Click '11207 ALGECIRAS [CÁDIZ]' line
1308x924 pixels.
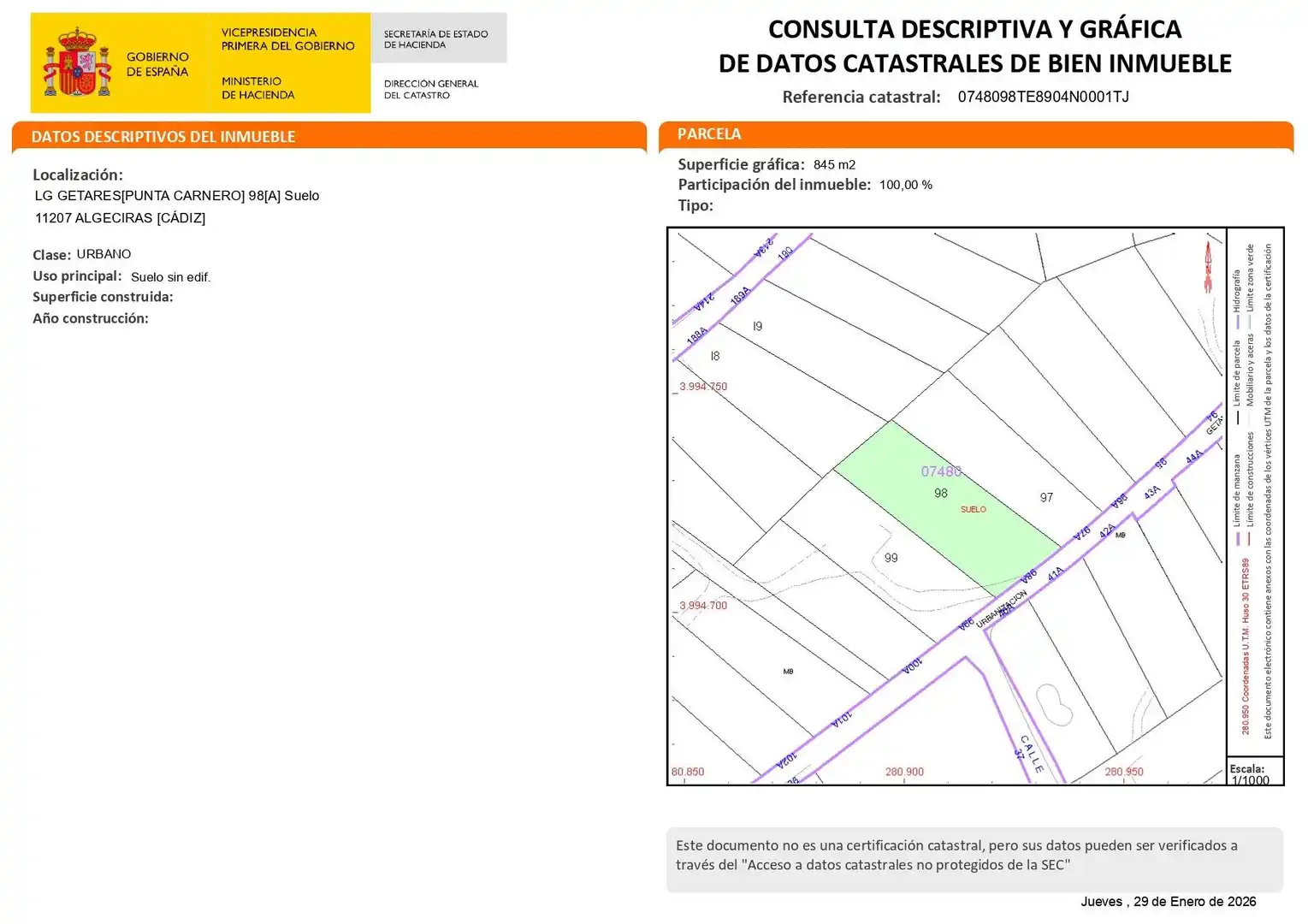tap(120, 218)
